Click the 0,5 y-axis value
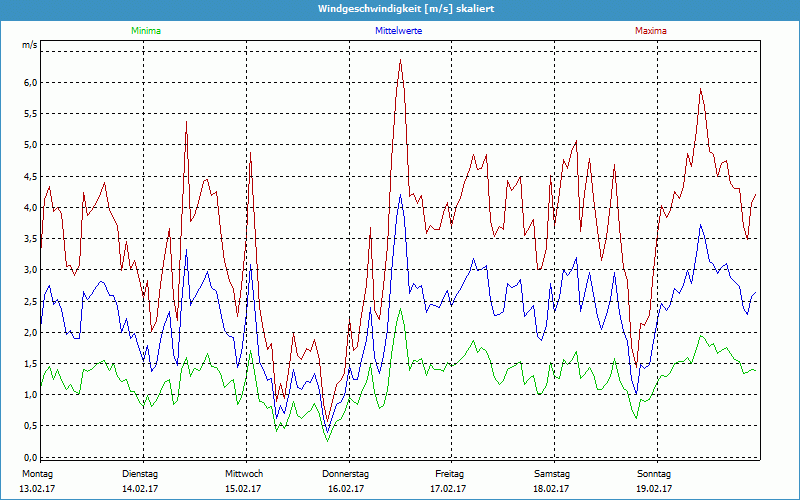The image size is (800, 500). 31,426
